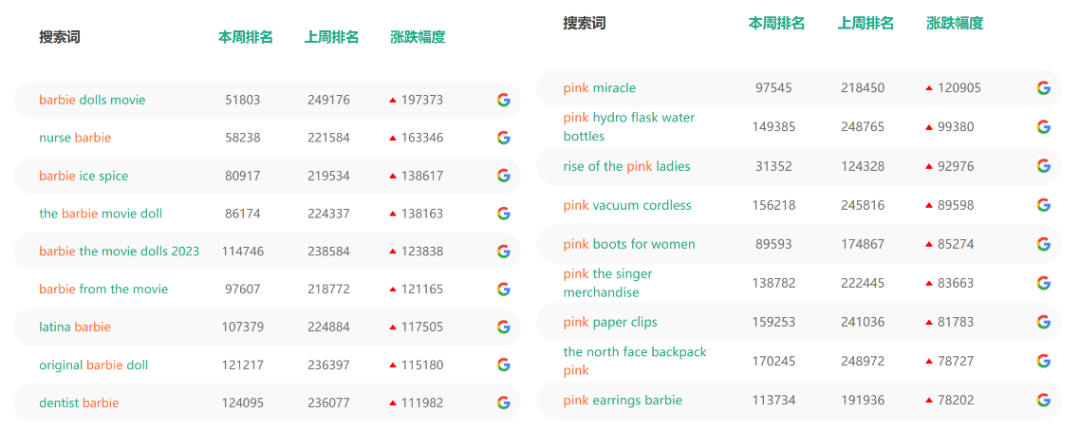
Task: Click pink hydro flask water bottles keyword
Action: (628, 127)
